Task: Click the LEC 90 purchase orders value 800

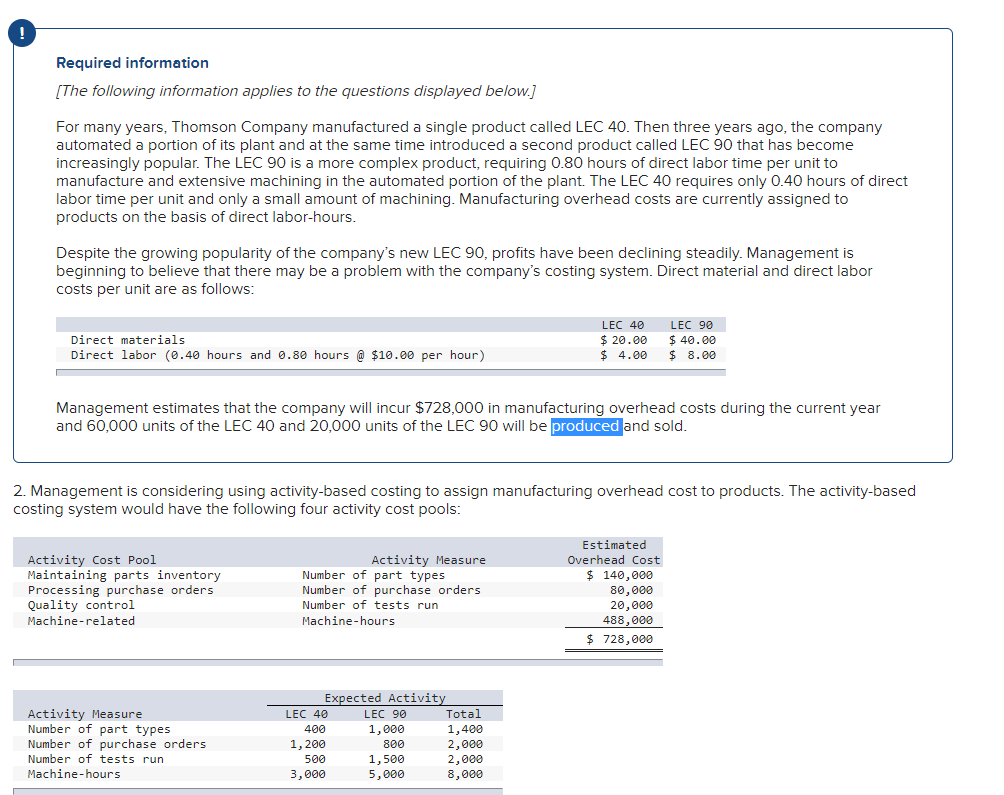Action: tap(393, 744)
